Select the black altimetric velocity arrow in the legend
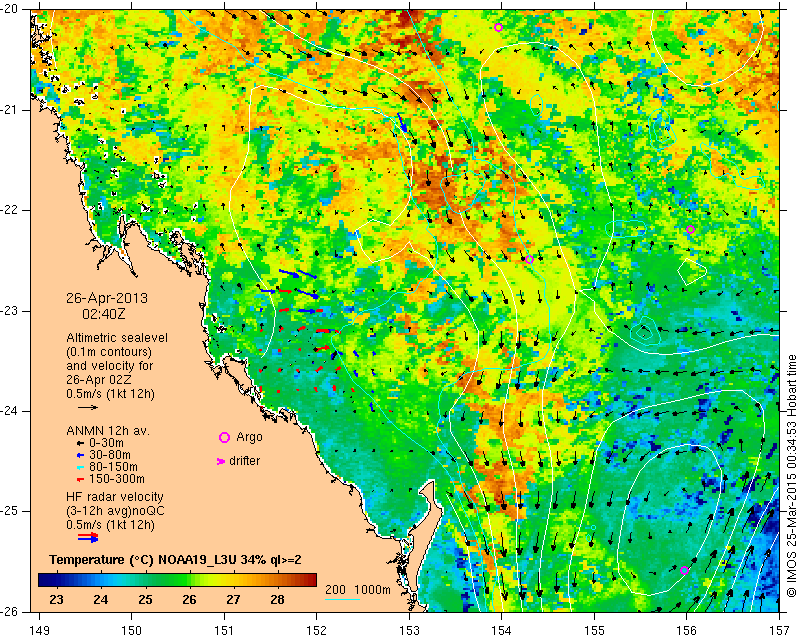Image resolution: width=800 pixels, height=640 pixels. (x=88, y=407)
